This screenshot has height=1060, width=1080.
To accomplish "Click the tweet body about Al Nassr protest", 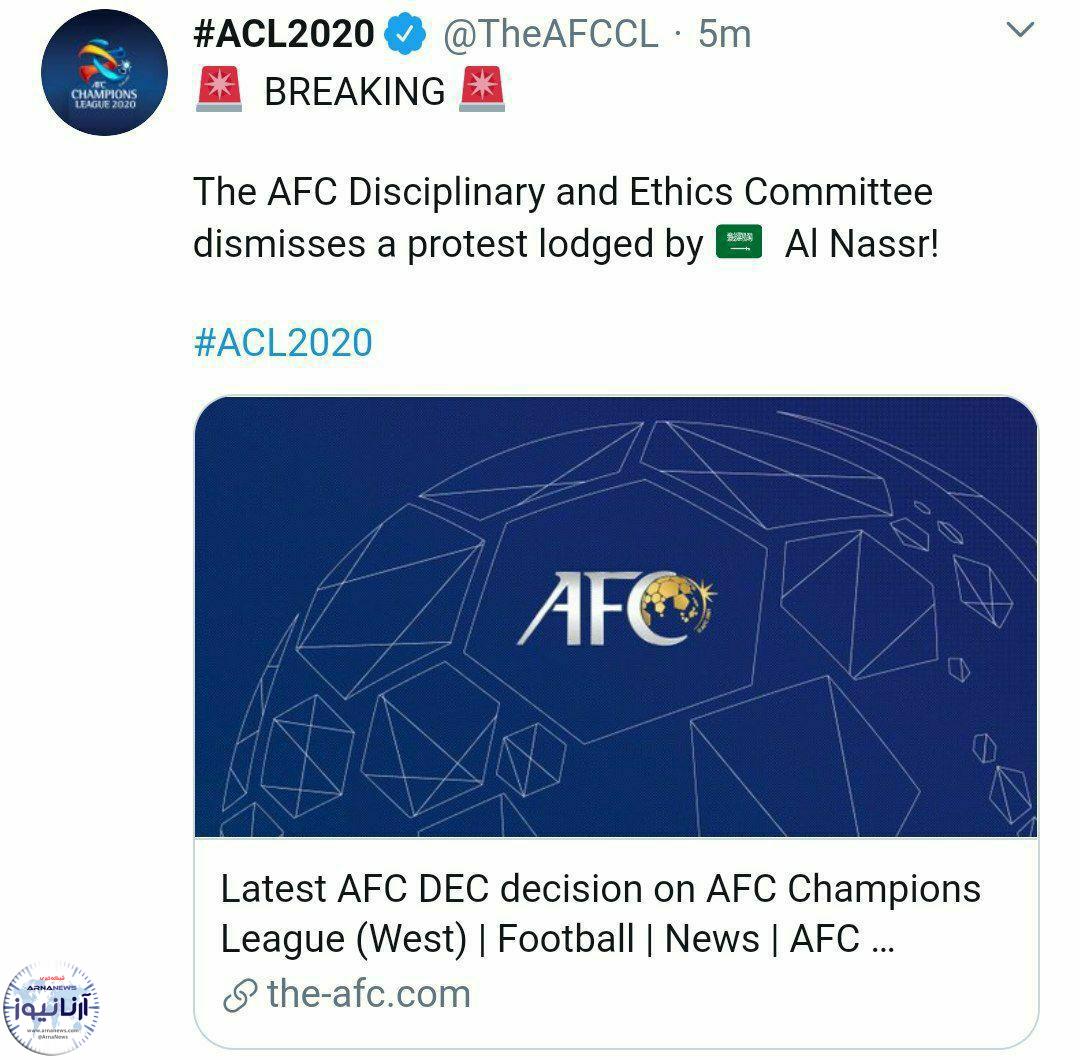I will pos(565,218).
